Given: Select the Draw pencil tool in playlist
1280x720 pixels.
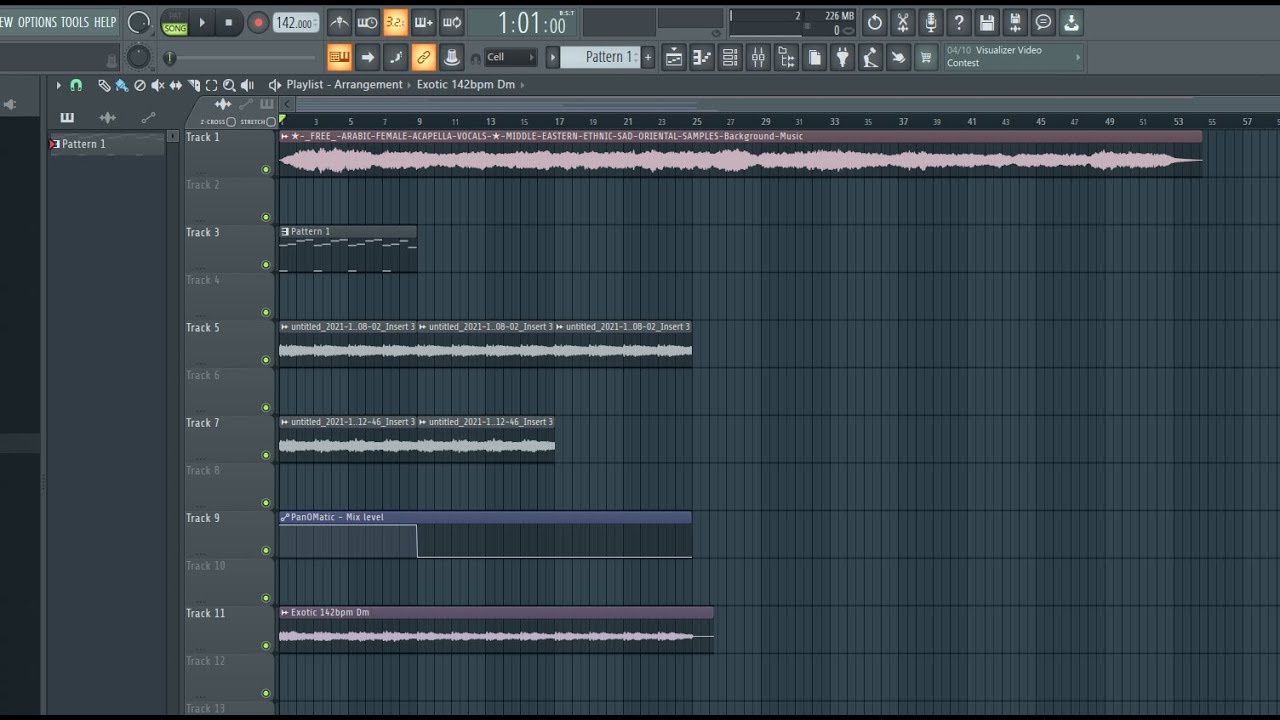Looking at the screenshot, I should coord(103,85).
